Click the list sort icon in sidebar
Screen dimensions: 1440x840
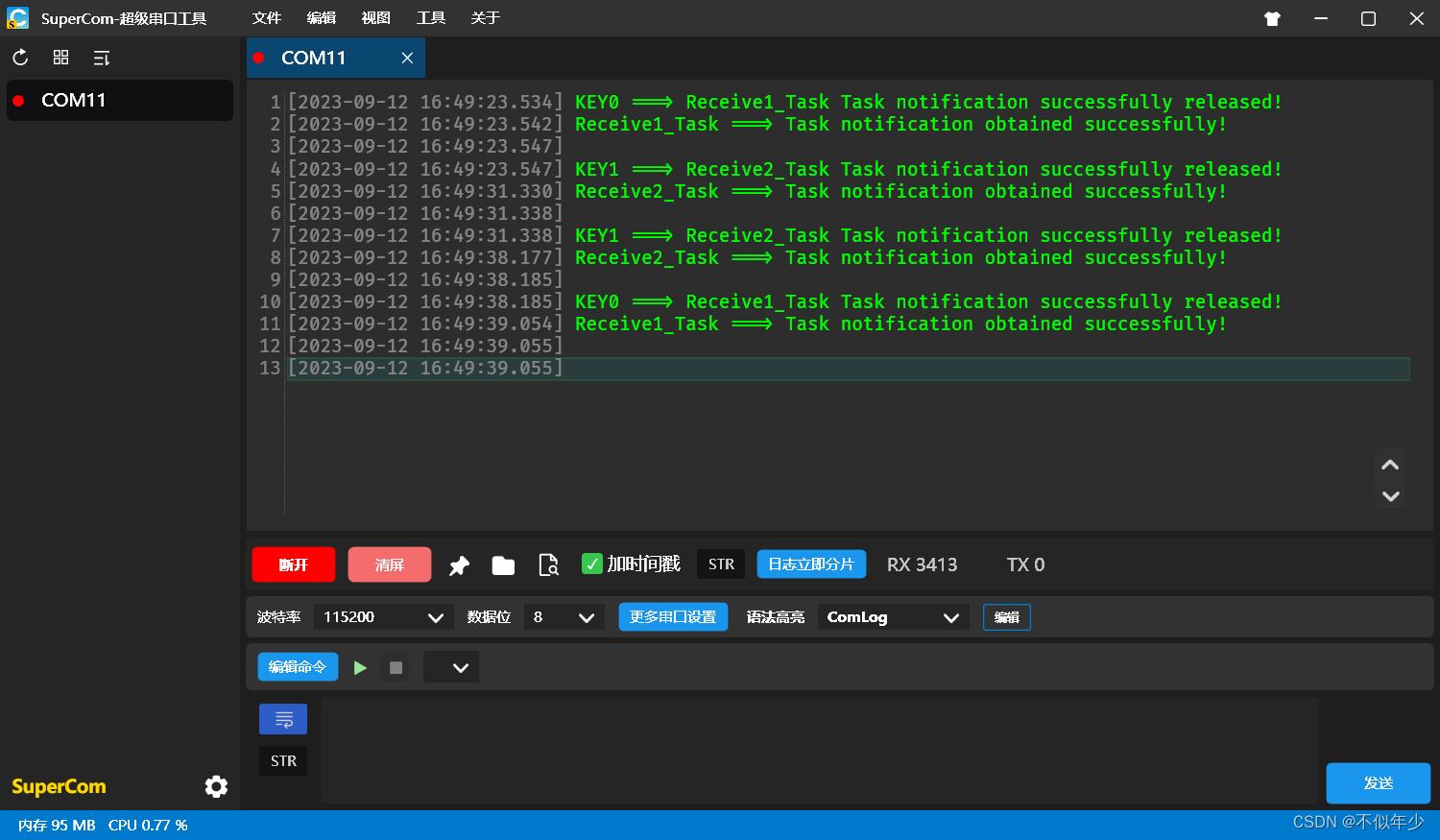point(101,59)
